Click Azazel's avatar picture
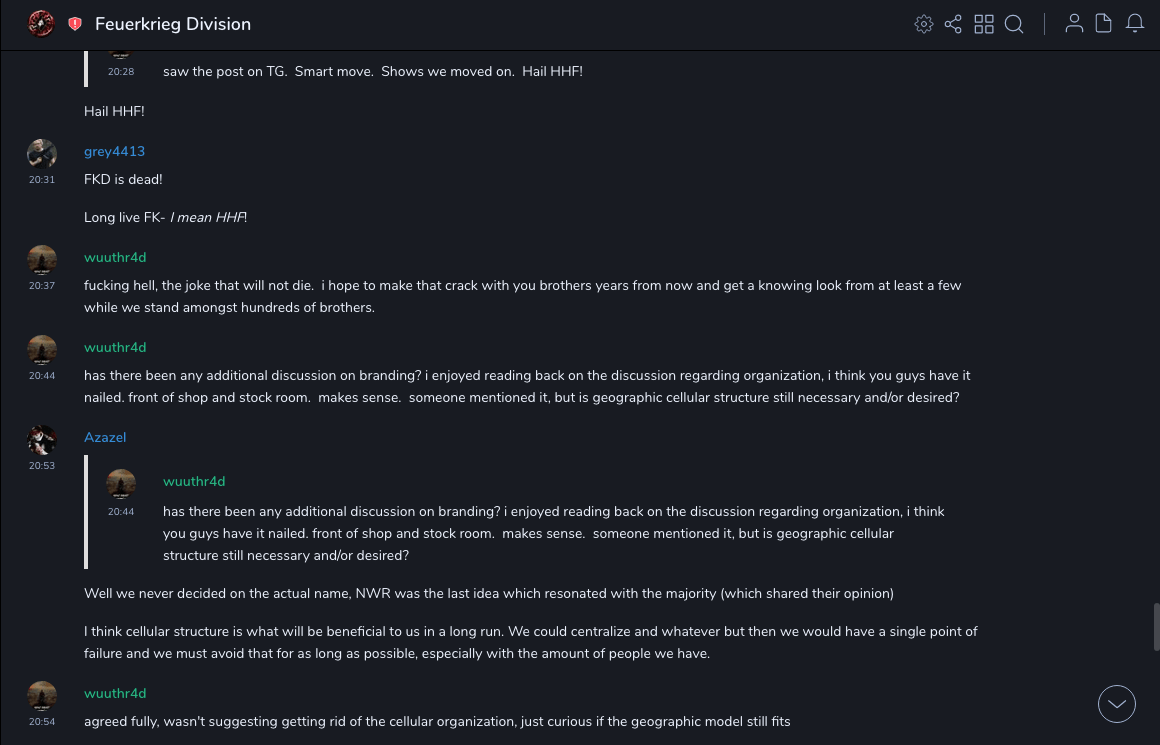 [41, 439]
